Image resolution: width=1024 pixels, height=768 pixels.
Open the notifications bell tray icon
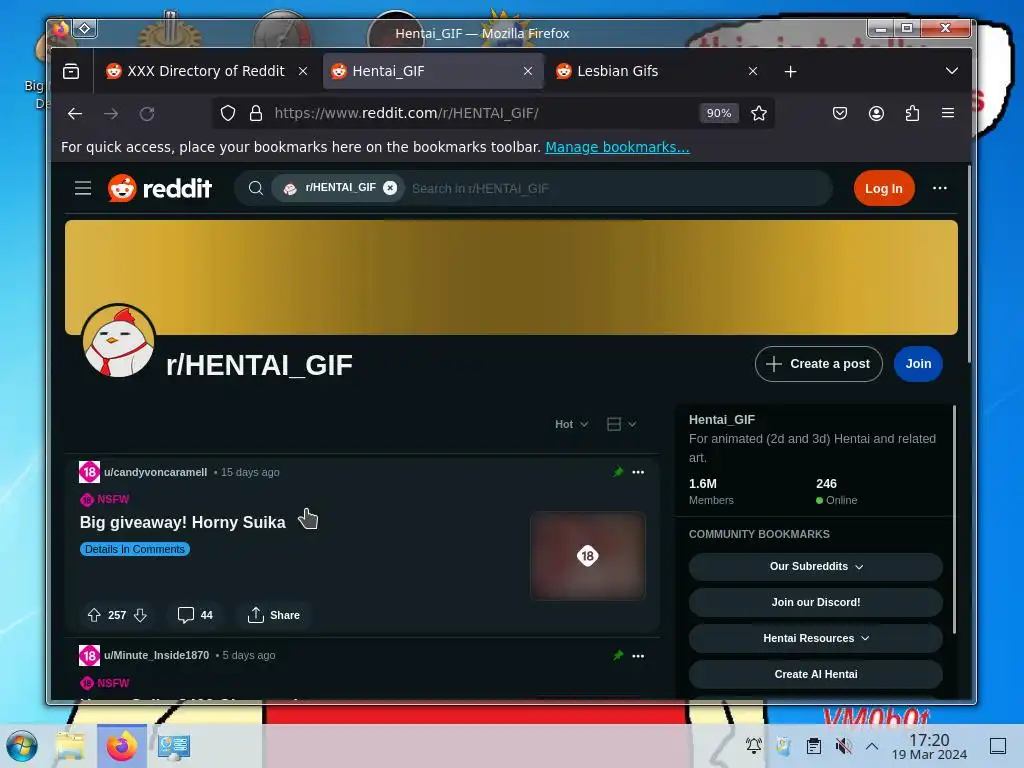pyautogui.click(x=754, y=746)
